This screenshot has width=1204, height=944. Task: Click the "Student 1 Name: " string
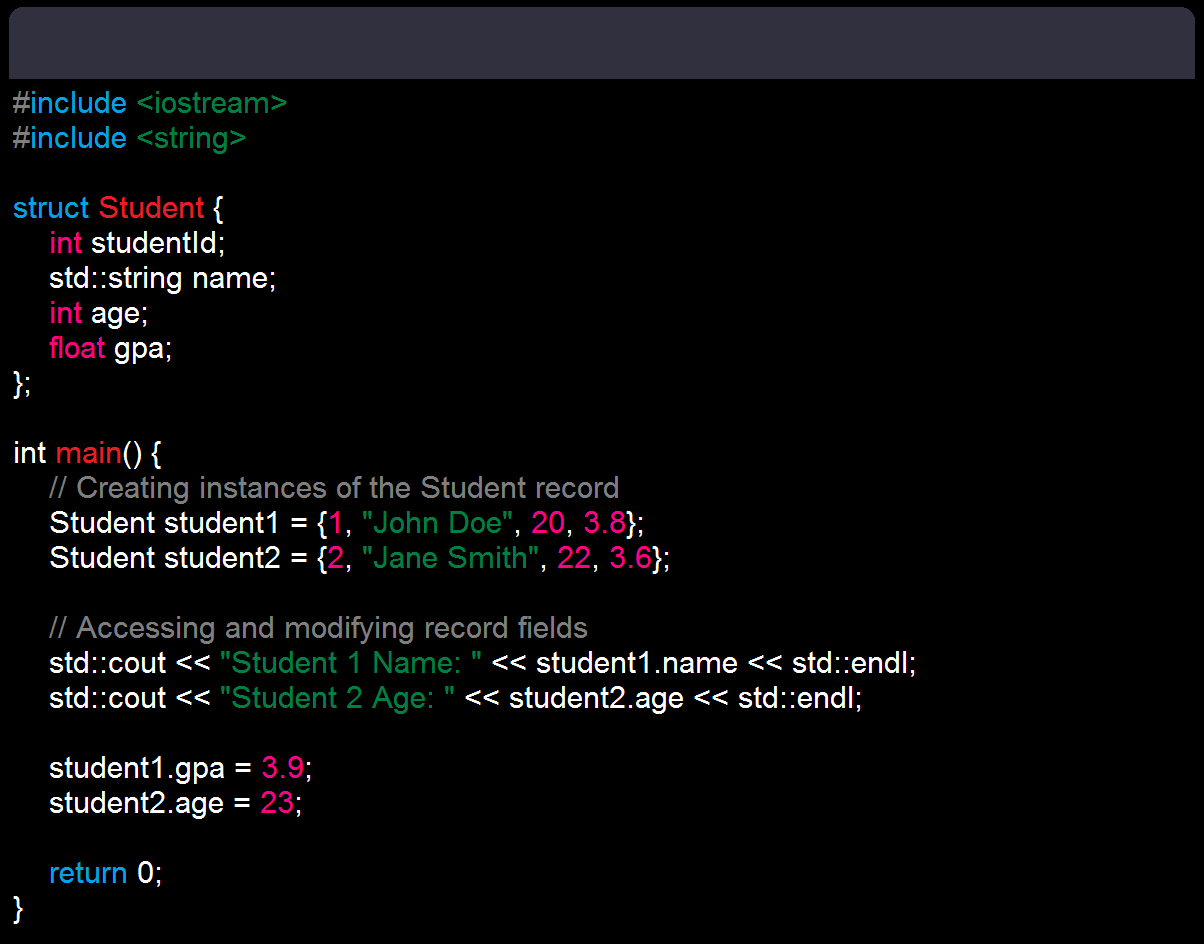[x=351, y=663]
